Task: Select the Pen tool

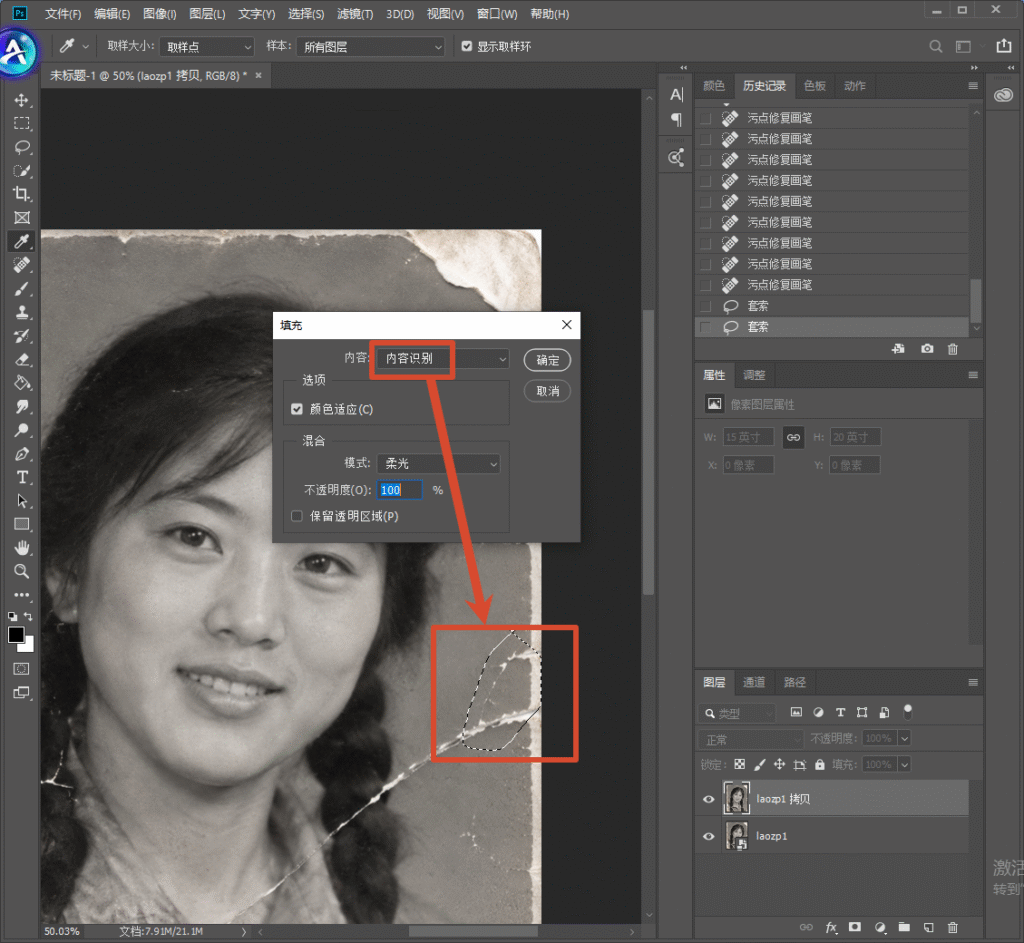Action: tap(22, 454)
